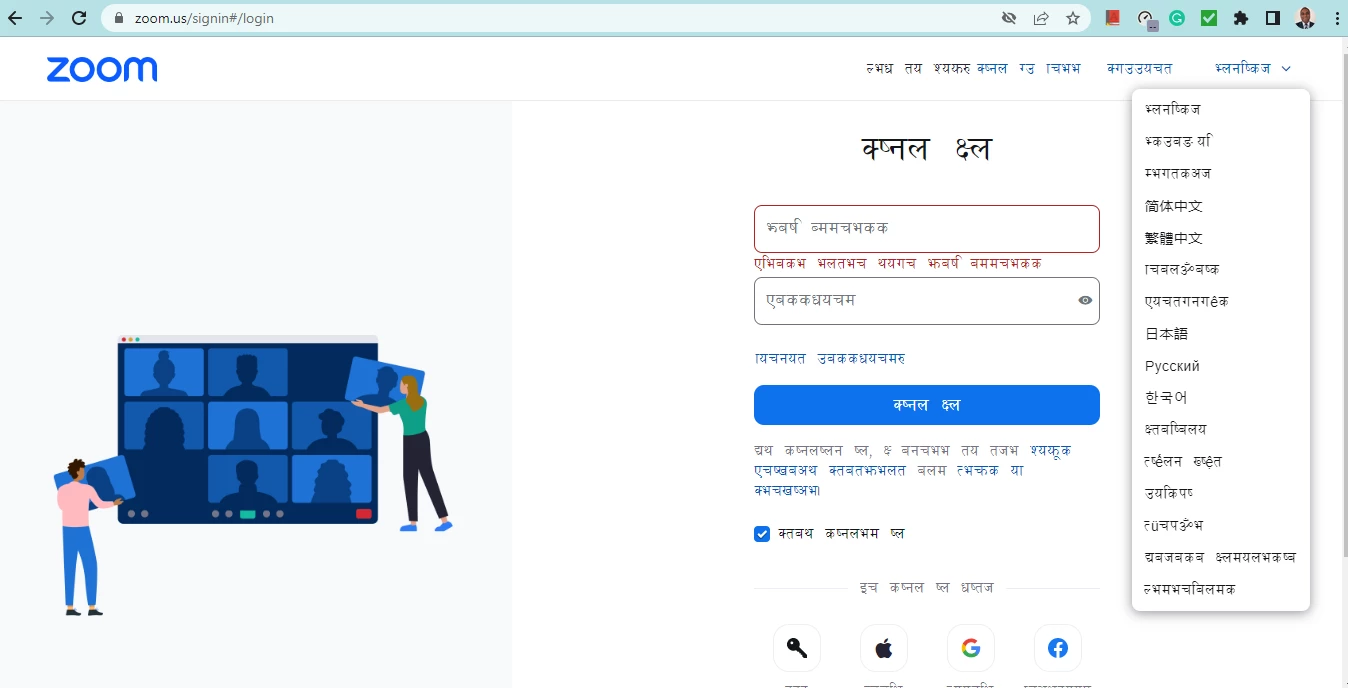Viewport: 1348px width, 688px height.
Task: Click the Zoom logo
Action: pyautogui.click(x=102, y=69)
